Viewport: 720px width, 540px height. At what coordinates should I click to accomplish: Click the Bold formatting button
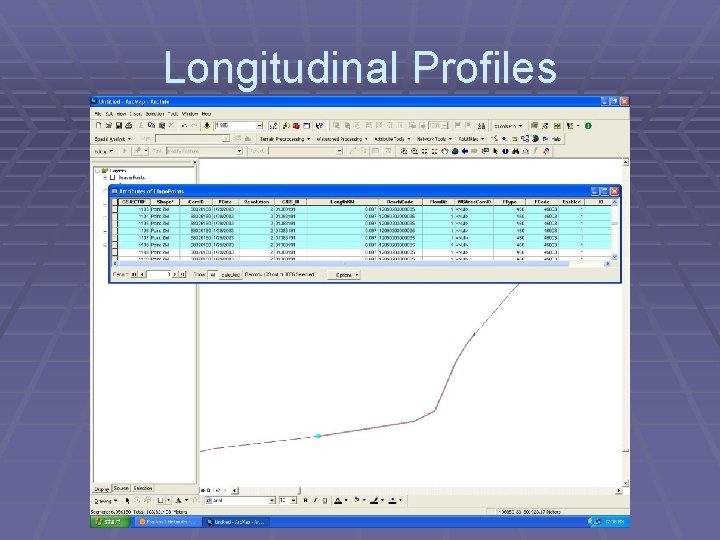305,501
